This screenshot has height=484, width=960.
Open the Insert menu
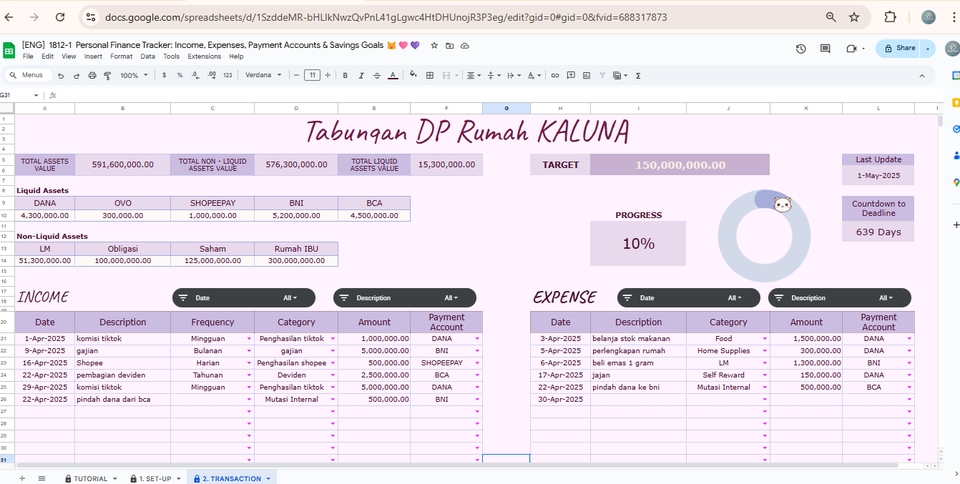(93, 56)
